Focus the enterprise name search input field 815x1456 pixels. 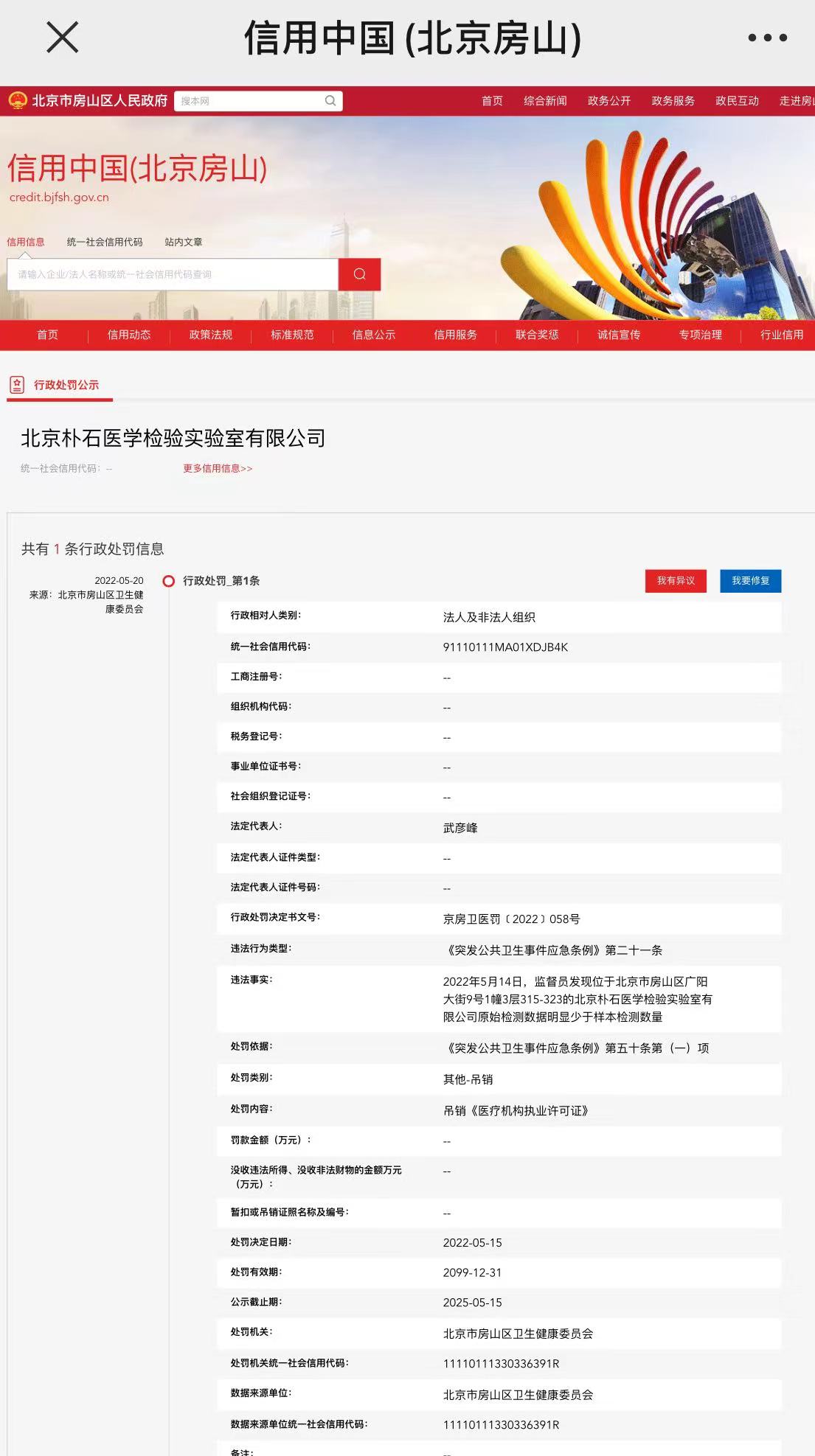coord(173,274)
